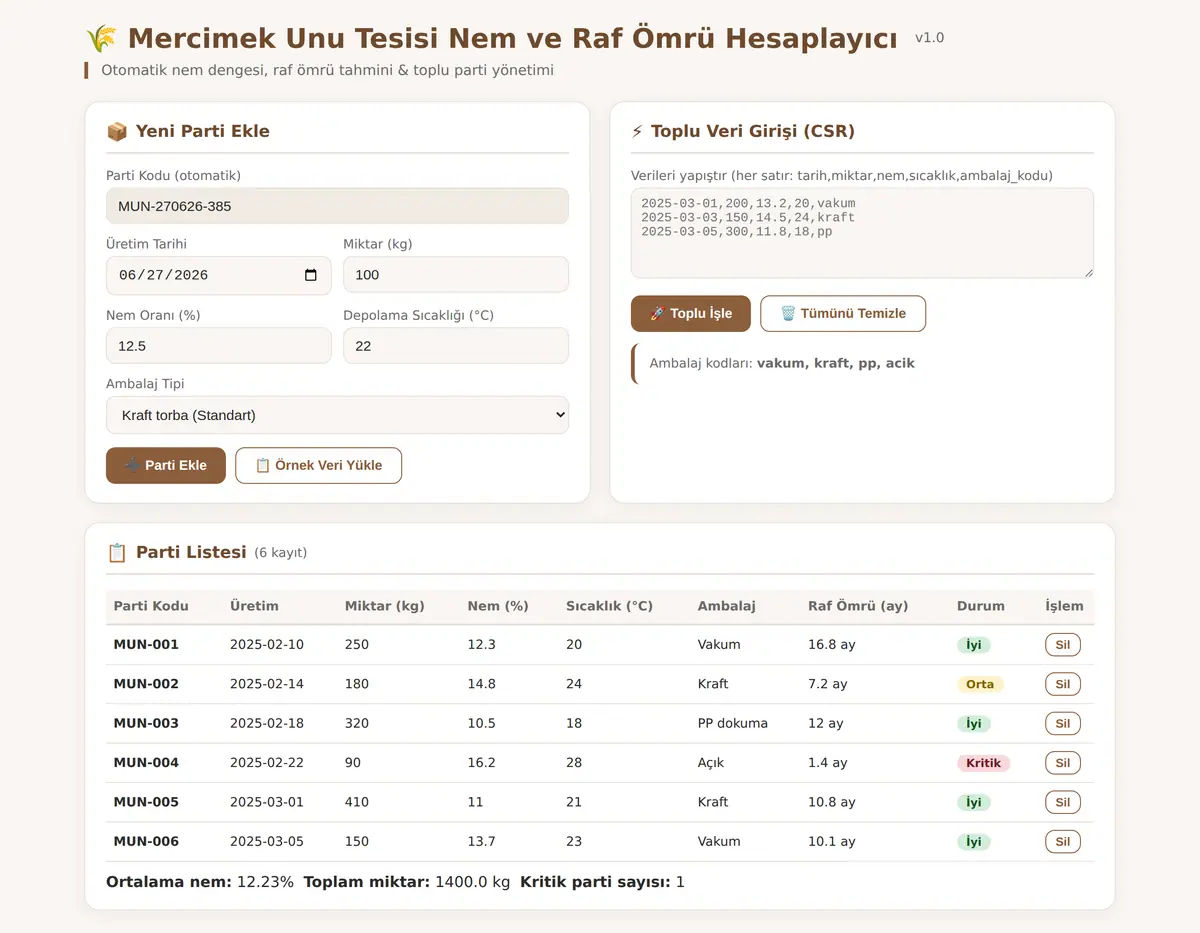Click into the bulk CSV textarea

tap(862, 233)
